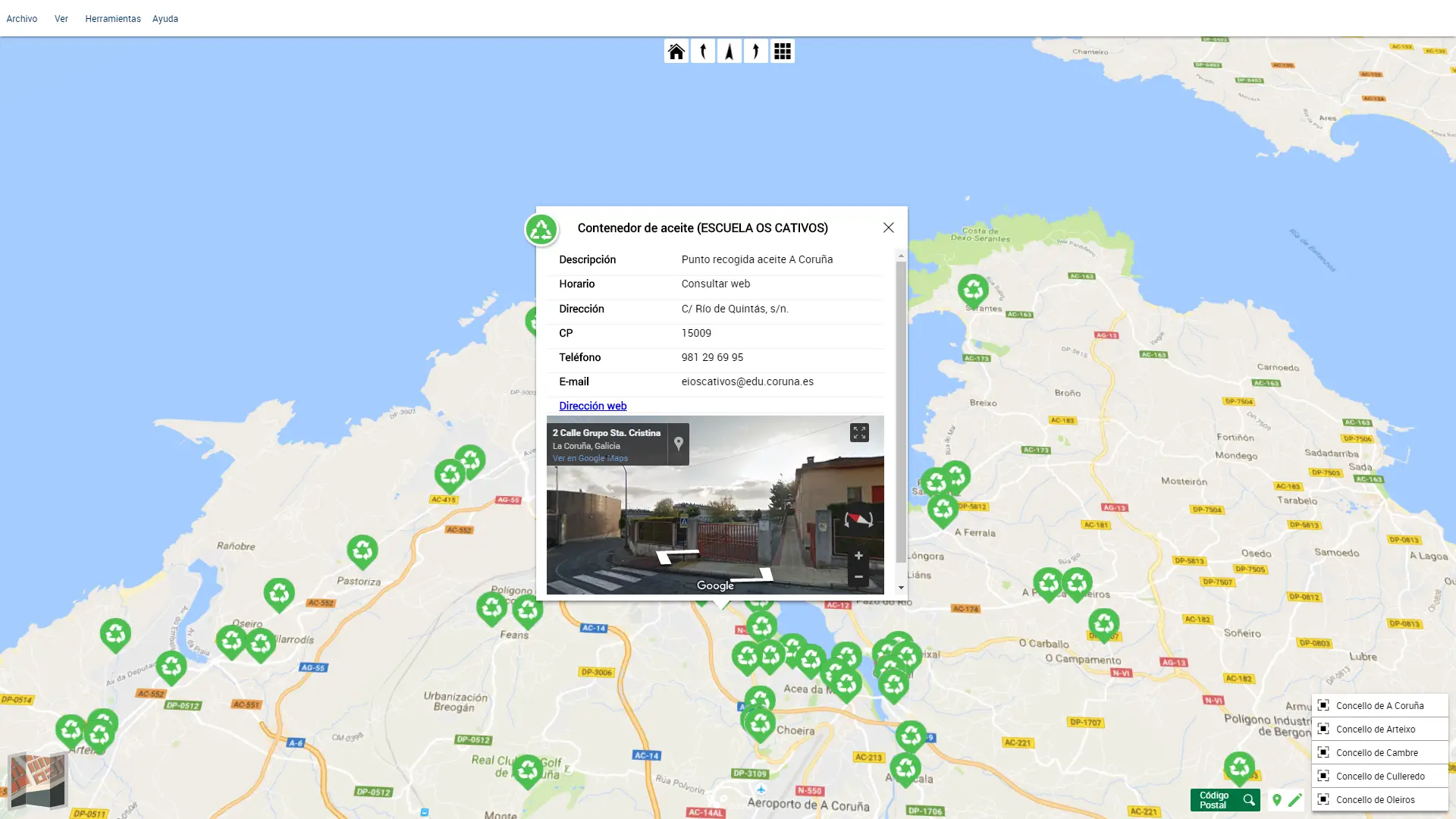Select Concello de A Coruña
1456x819 pixels.
coord(1379,705)
